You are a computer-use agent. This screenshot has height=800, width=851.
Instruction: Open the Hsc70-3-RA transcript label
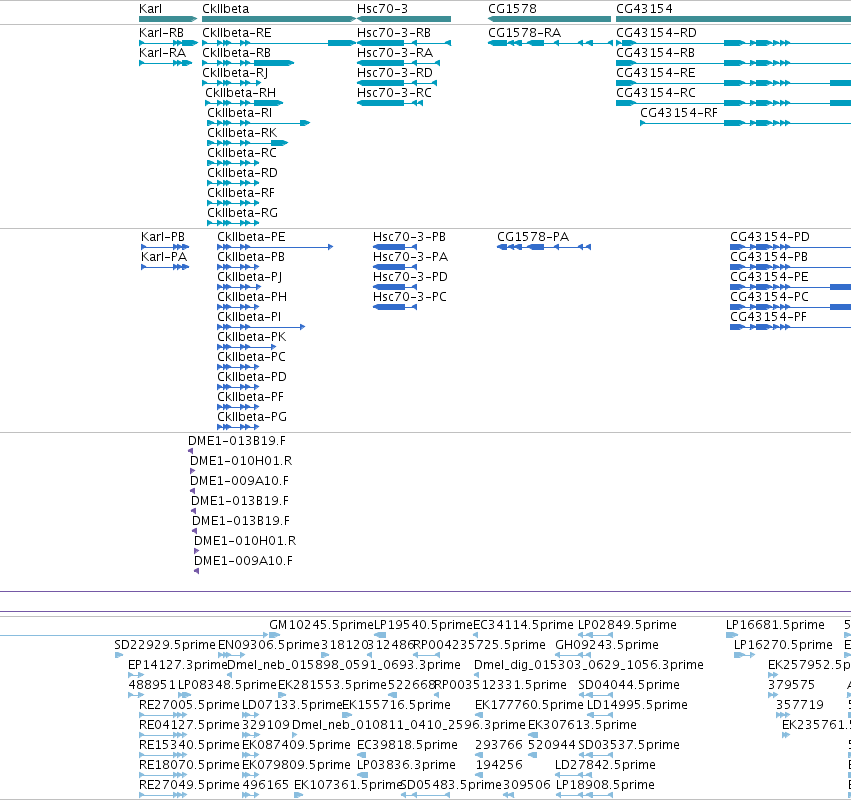[x=395, y=53]
